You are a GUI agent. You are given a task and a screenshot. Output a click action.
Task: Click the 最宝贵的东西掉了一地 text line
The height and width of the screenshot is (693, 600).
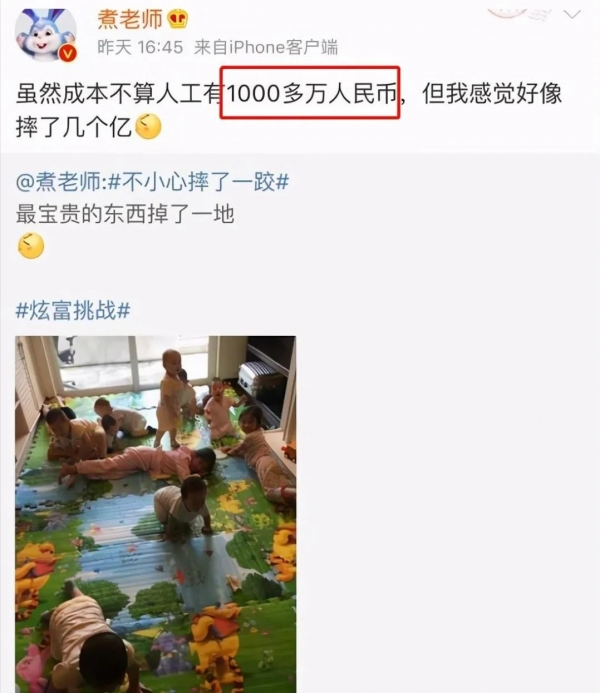pyautogui.click(x=125, y=214)
